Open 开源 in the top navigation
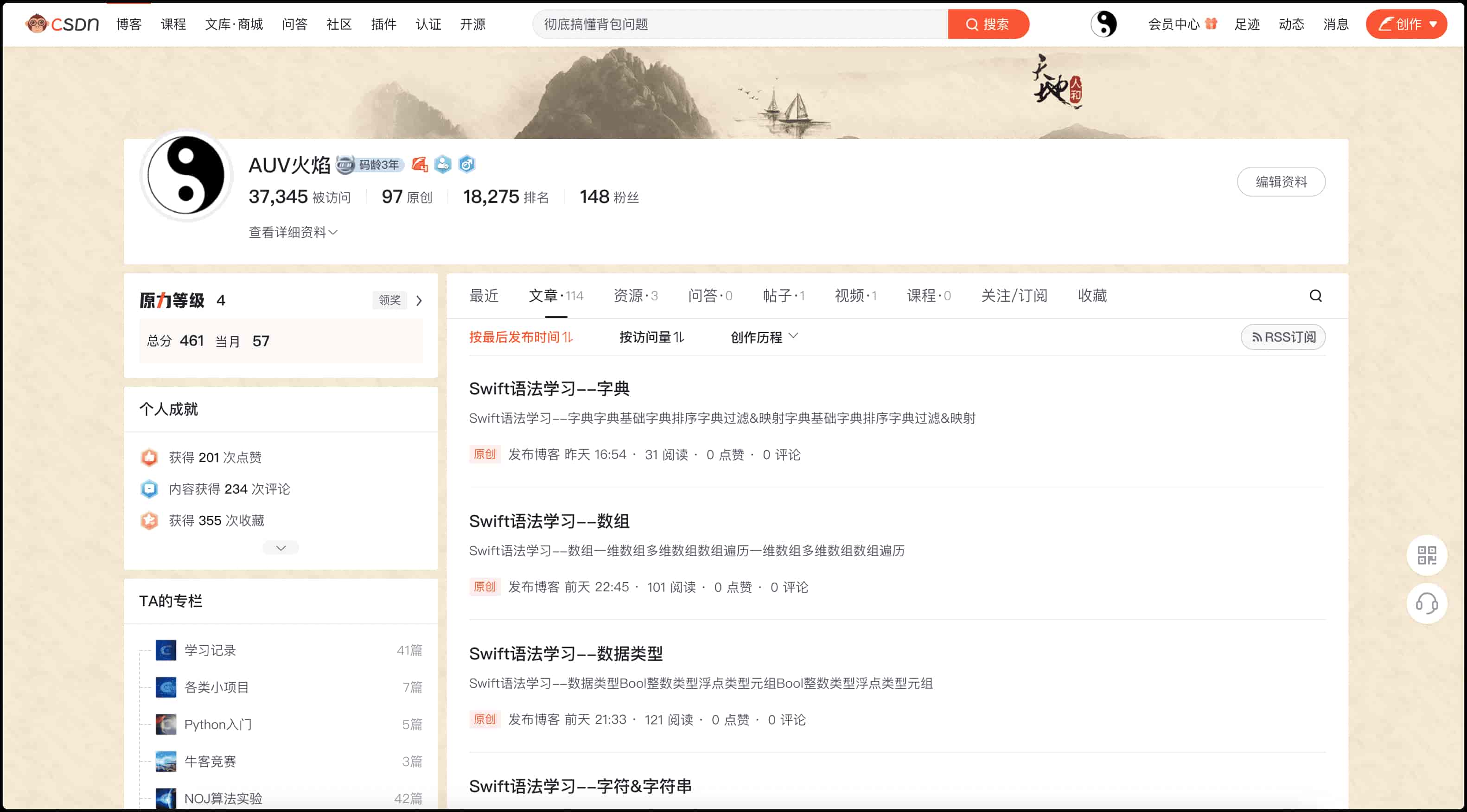The height and width of the screenshot is (812, 1467). point(472,24)
